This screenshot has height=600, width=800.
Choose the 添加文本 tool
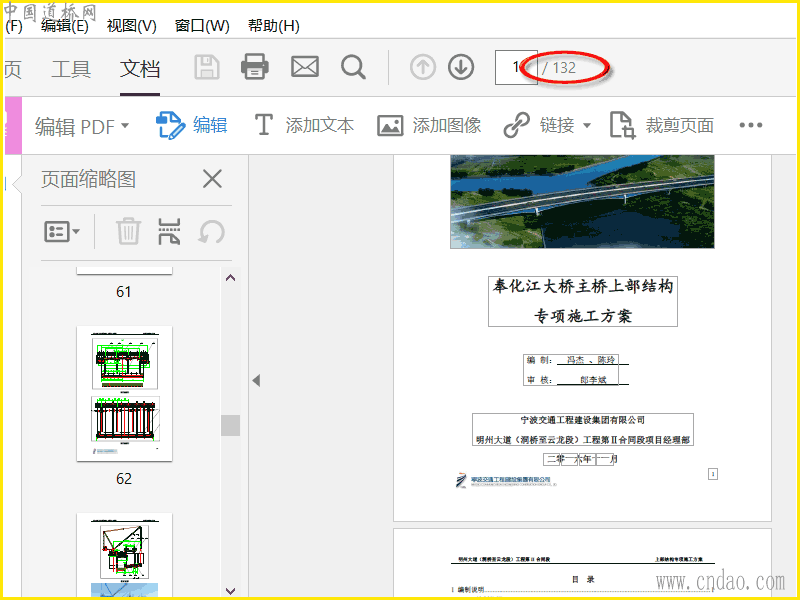(x=304, y=126)
